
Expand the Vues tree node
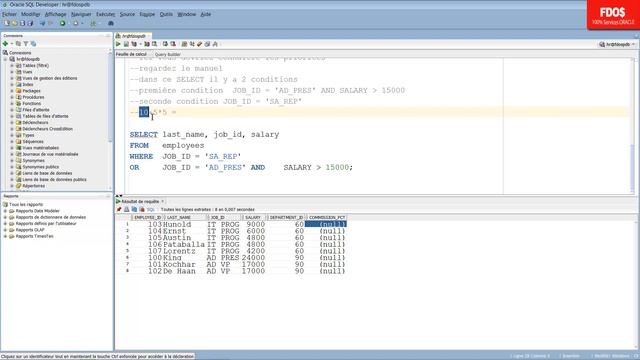[12, 72]
